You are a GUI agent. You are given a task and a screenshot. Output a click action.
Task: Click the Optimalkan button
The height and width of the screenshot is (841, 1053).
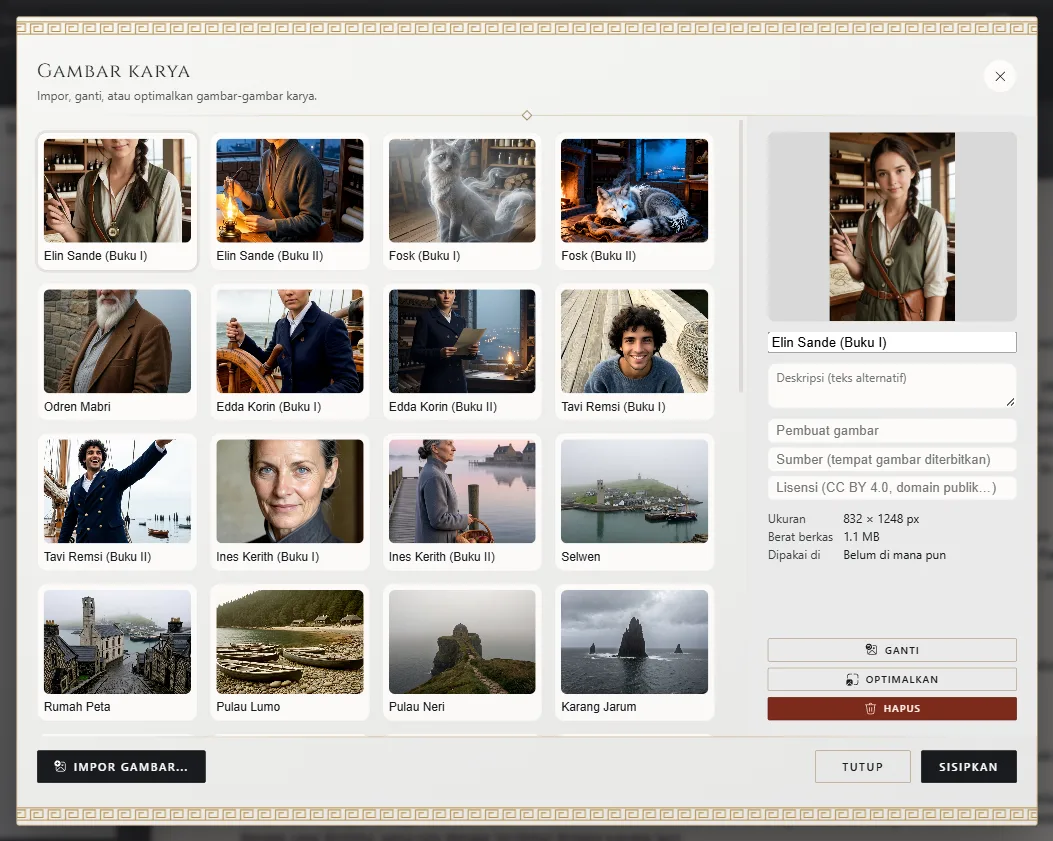coord(892,679)
